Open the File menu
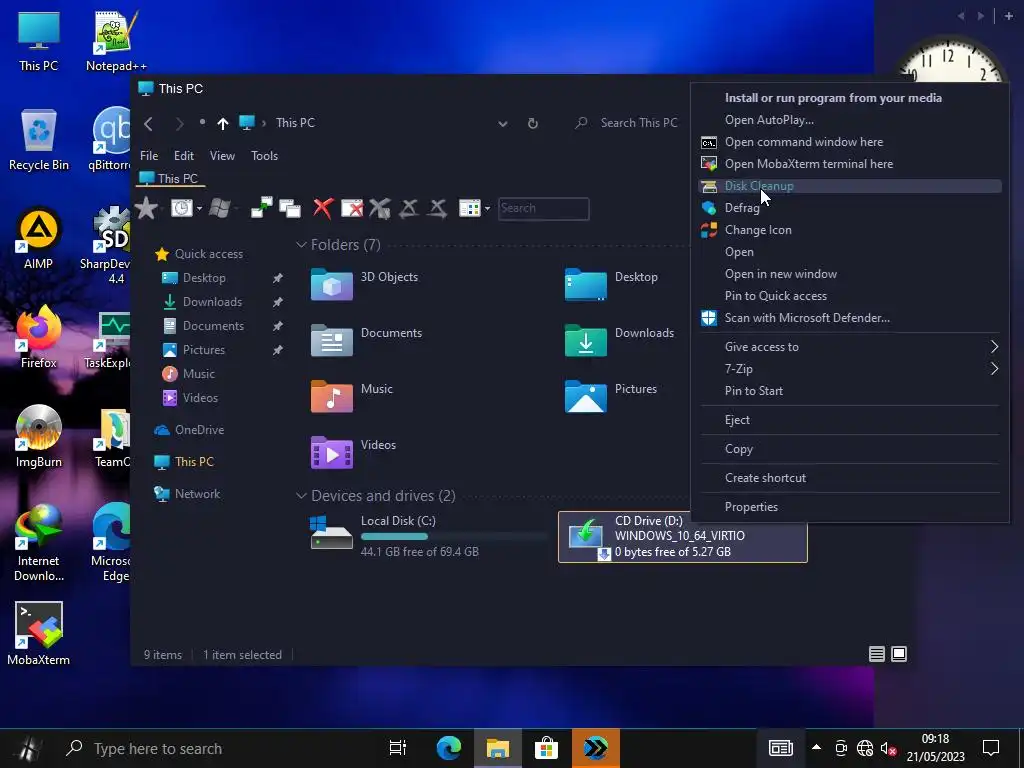The image size is (1024, 768). (149, 156)
